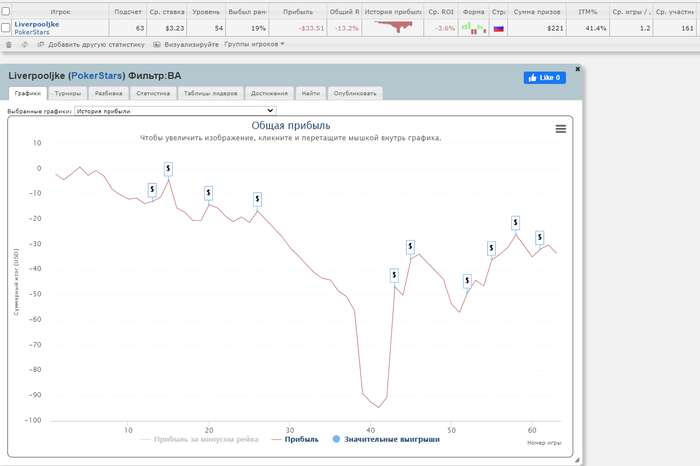Image resolution: width=700 pixels, height=466 pixels.
Task: Click the Визуализируйте link
Action: point(192,45)
